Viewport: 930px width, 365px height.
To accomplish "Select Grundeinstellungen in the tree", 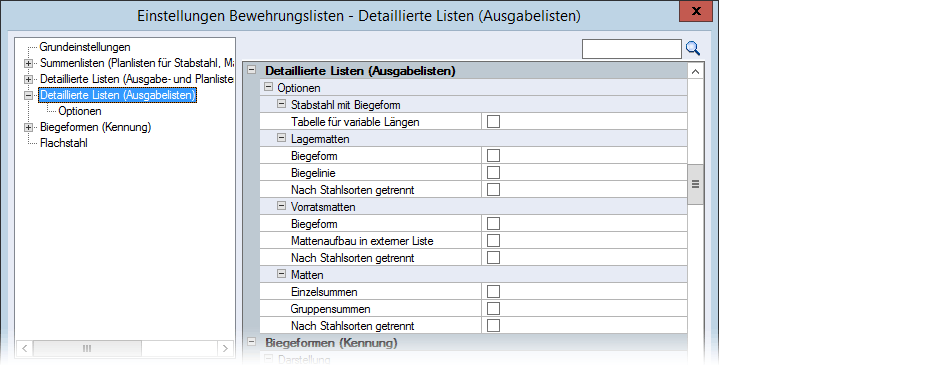I will coord(85,47).
